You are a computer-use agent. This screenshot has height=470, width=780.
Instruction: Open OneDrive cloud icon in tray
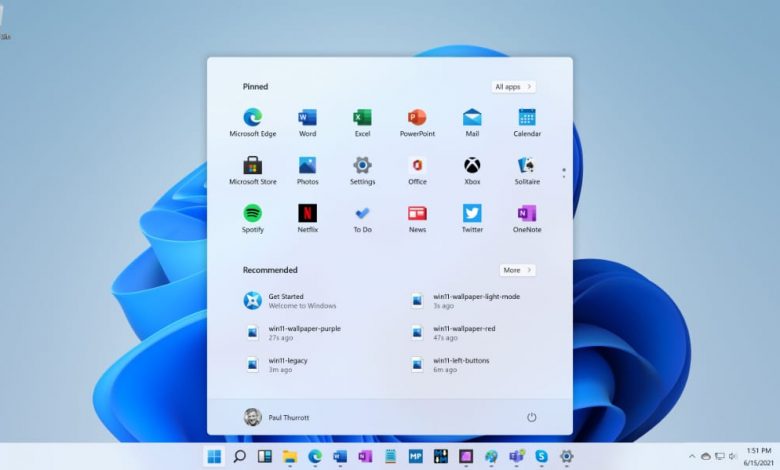click(705, 456)
